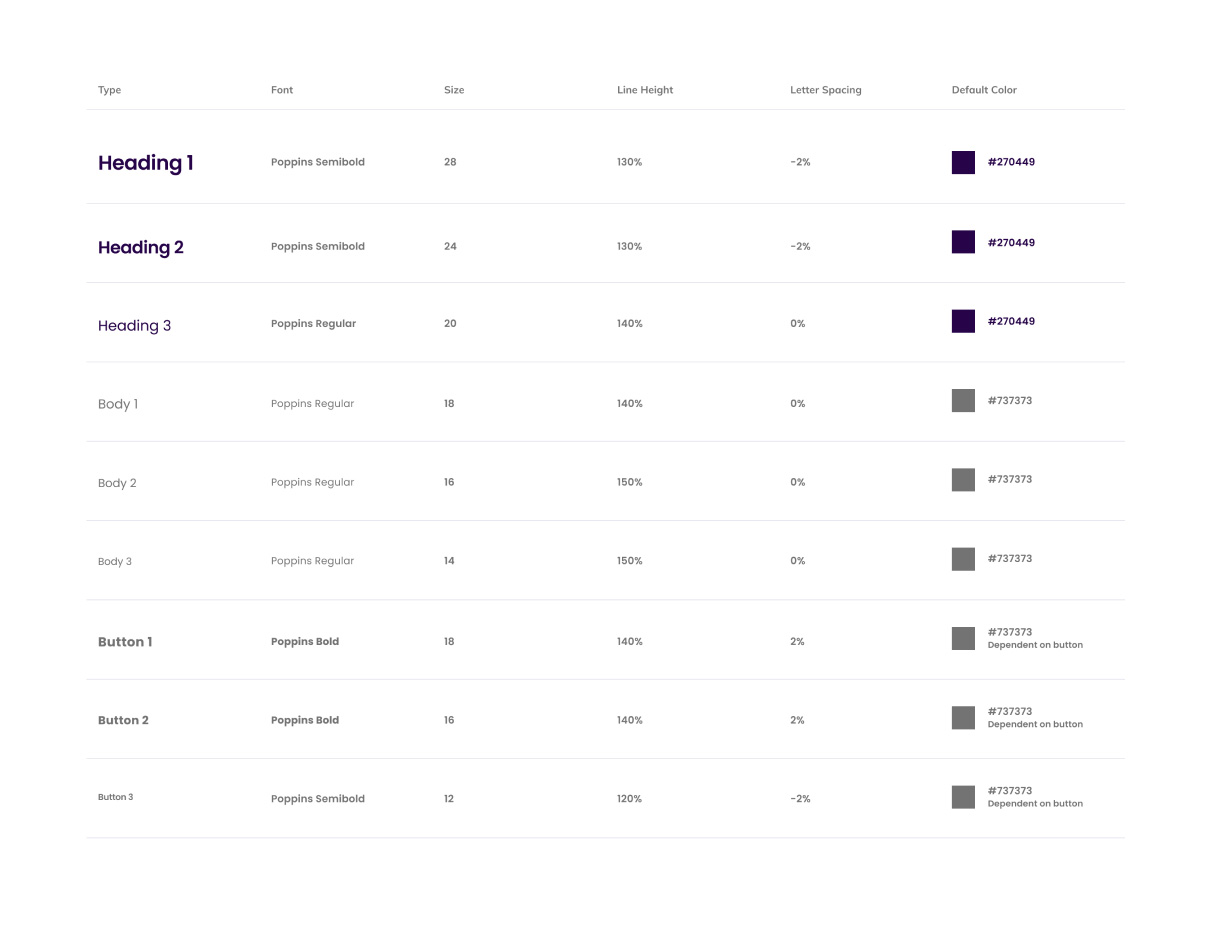
Task: Click "Dependent on button" note in Button 1 row
Action: coord(1035,645)
